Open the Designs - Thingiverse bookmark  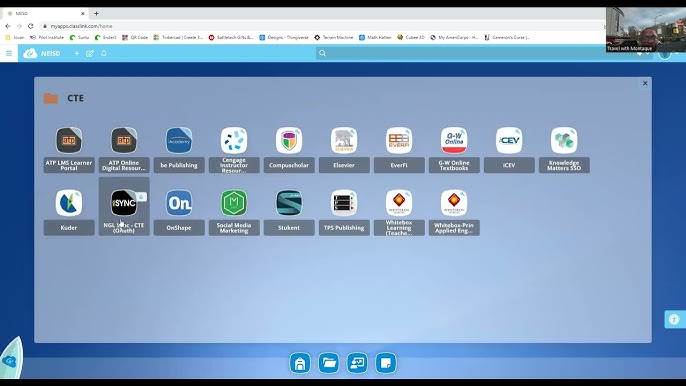click(x=284, y=38)
